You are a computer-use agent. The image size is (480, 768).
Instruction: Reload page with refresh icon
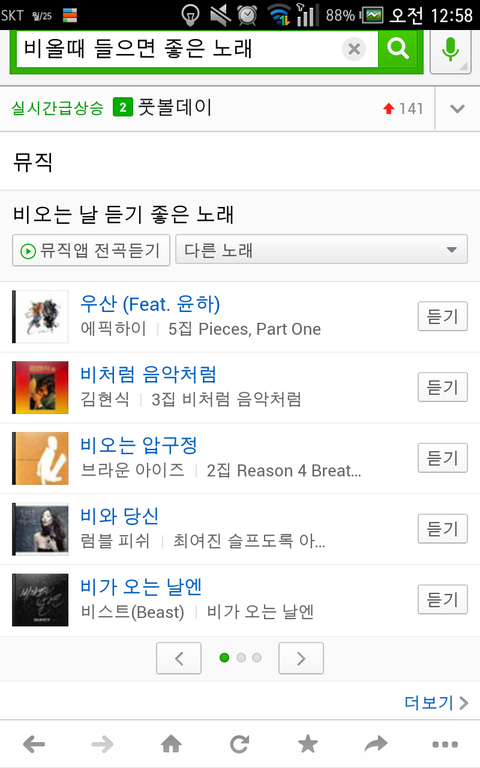click(x=240, y=744)
